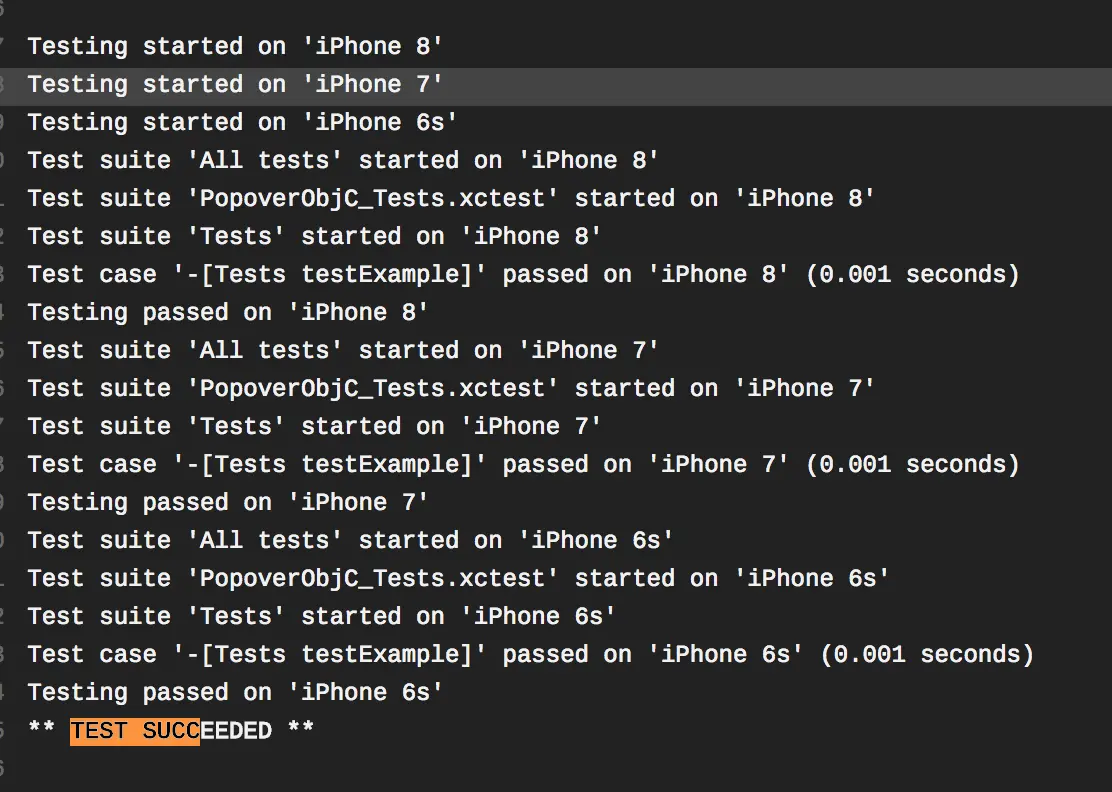The width and height of the screenshot is (1112, 792).
Task: Click the "(0.001 seconds)" text on the iPhone 6s line
Action: (927, 655)
